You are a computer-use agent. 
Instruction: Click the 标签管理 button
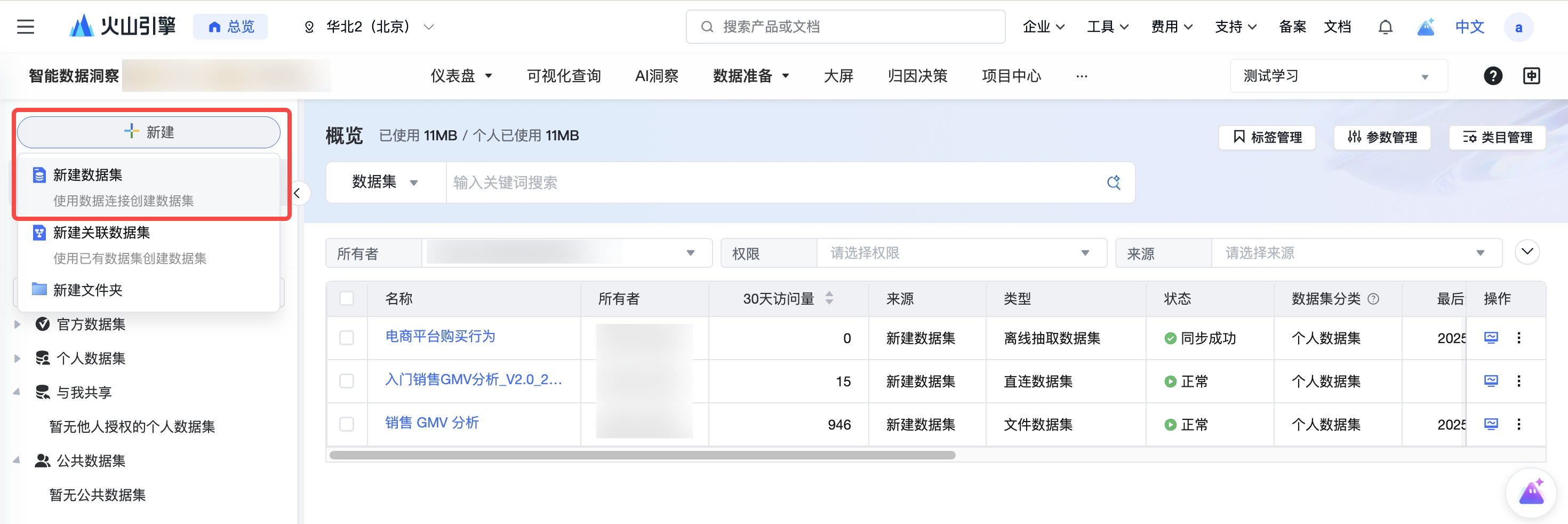(x=1267, y=137)
